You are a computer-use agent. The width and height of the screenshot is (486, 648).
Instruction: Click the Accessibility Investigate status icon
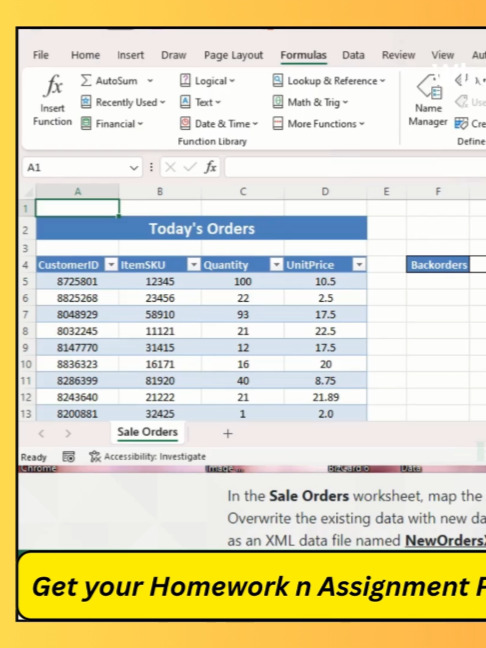[95, 457]
